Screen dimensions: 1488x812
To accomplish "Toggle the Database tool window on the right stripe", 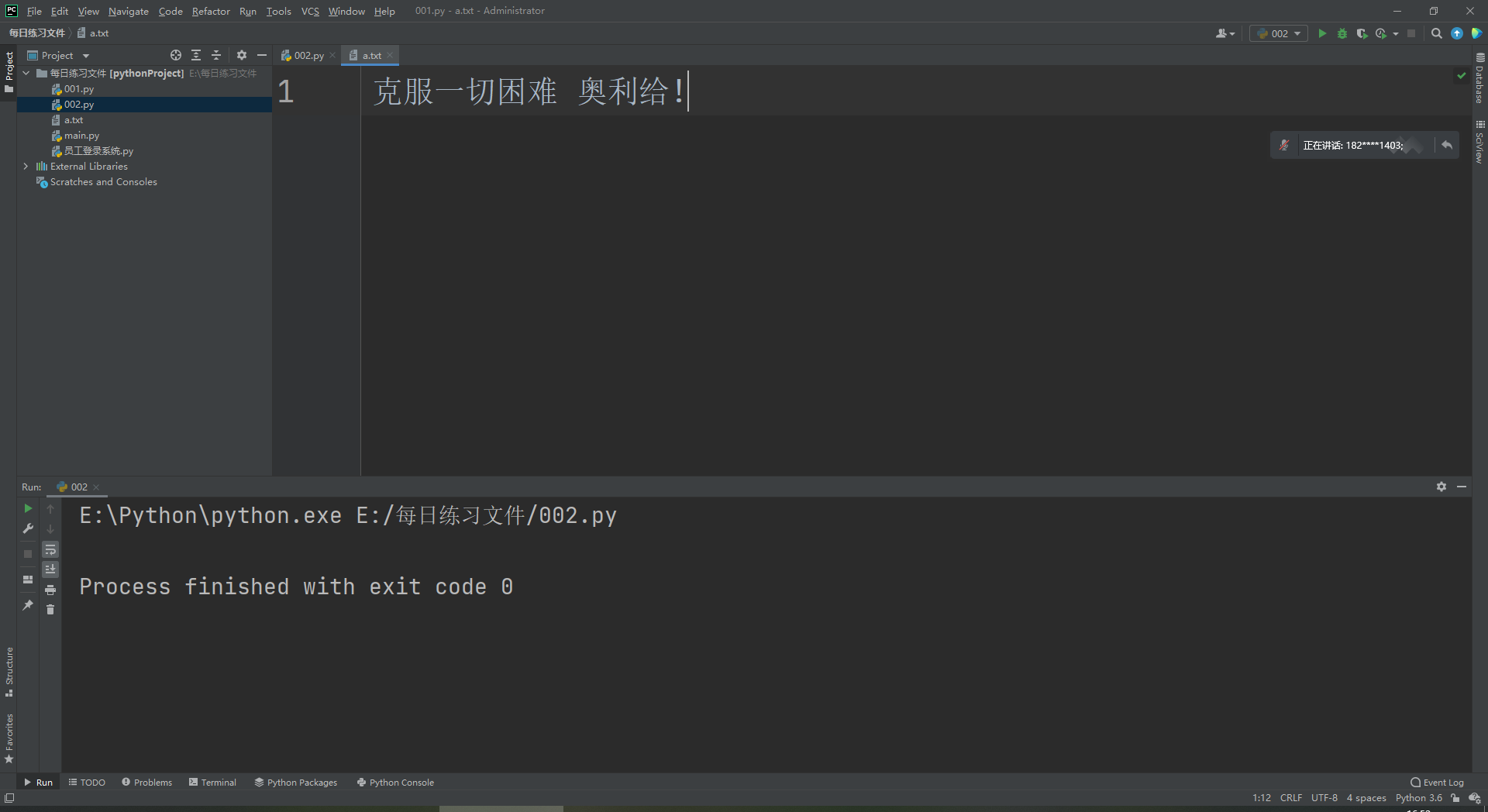I will click(1479, 78).
